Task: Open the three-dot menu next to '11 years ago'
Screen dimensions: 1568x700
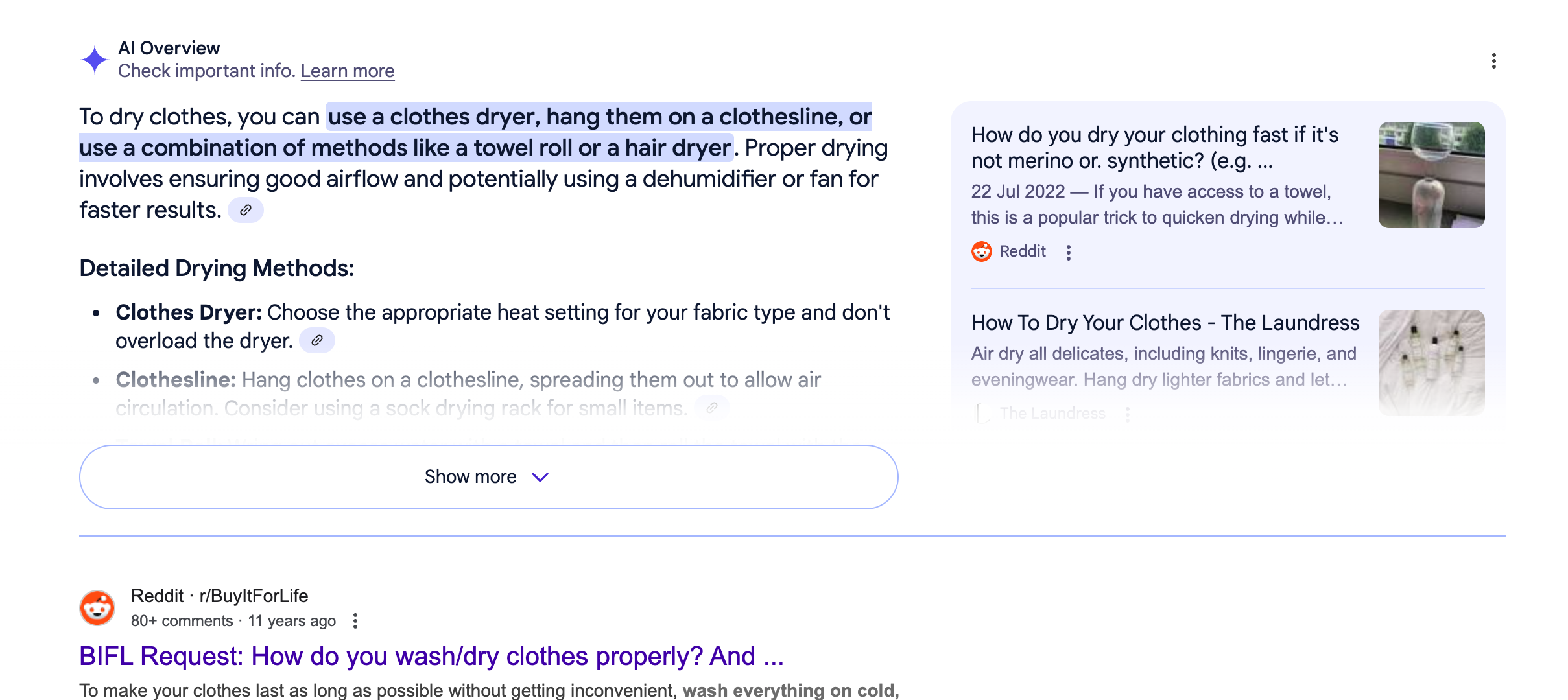Action: (355, 621)
